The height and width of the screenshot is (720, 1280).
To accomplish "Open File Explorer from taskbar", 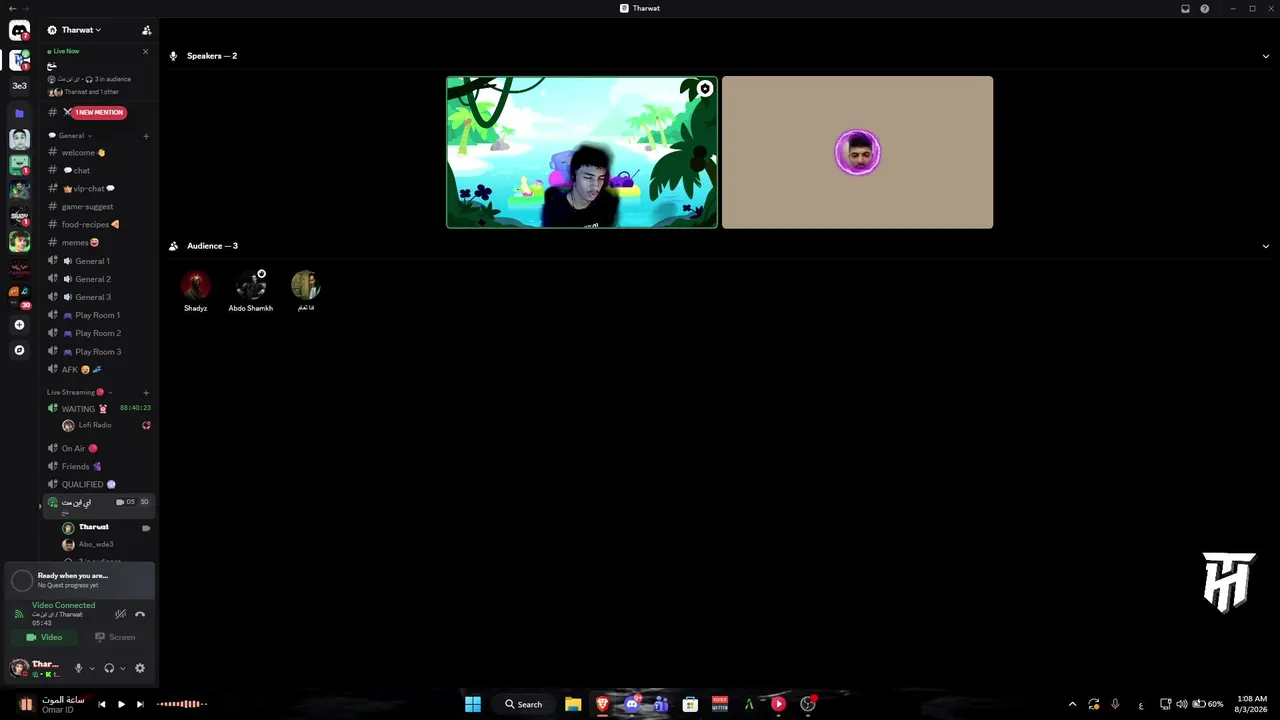I will (573, 704).
